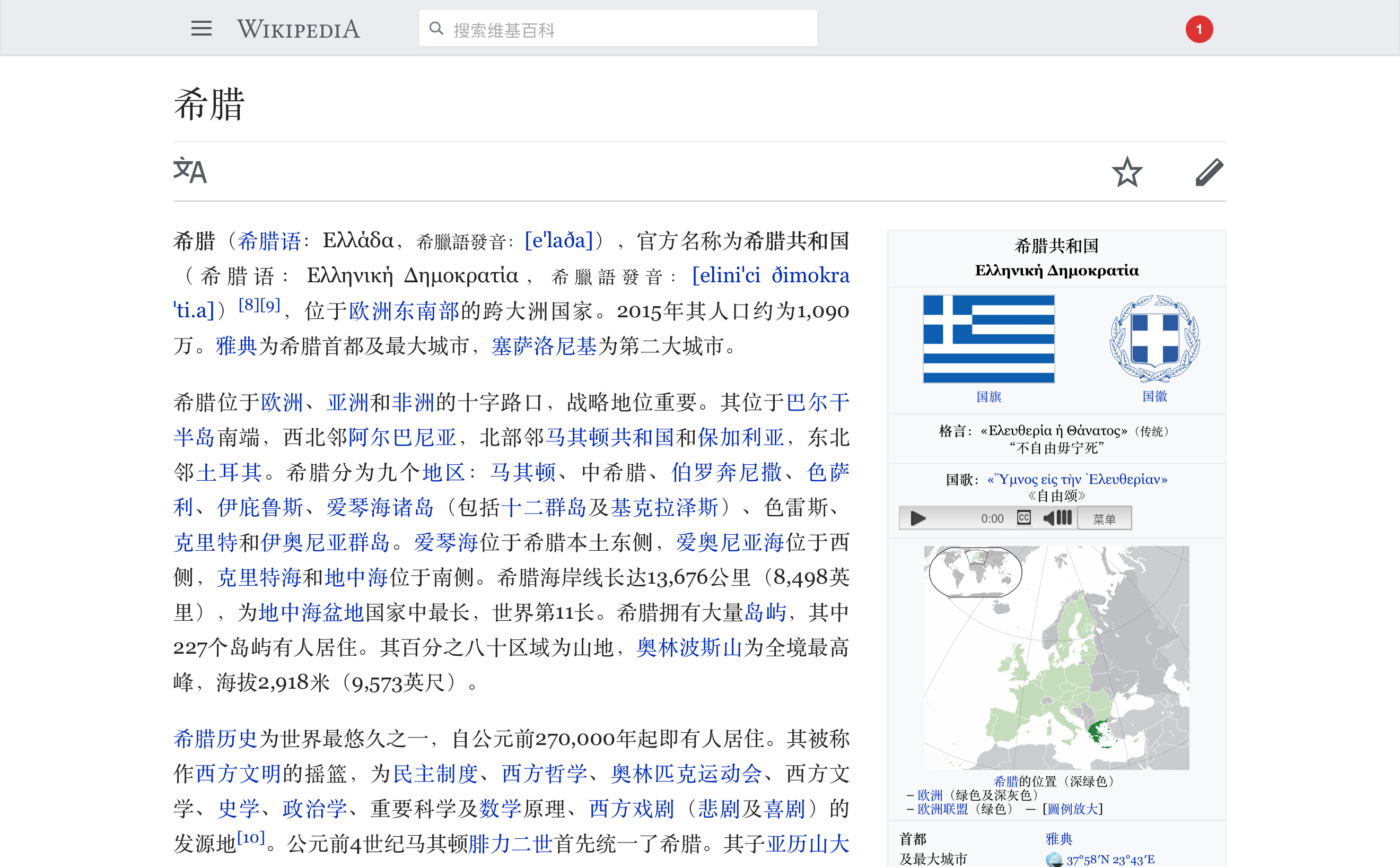1400x867 pixels.
Task: Open the 腓力二世 link
Action: tap(510, 844)
